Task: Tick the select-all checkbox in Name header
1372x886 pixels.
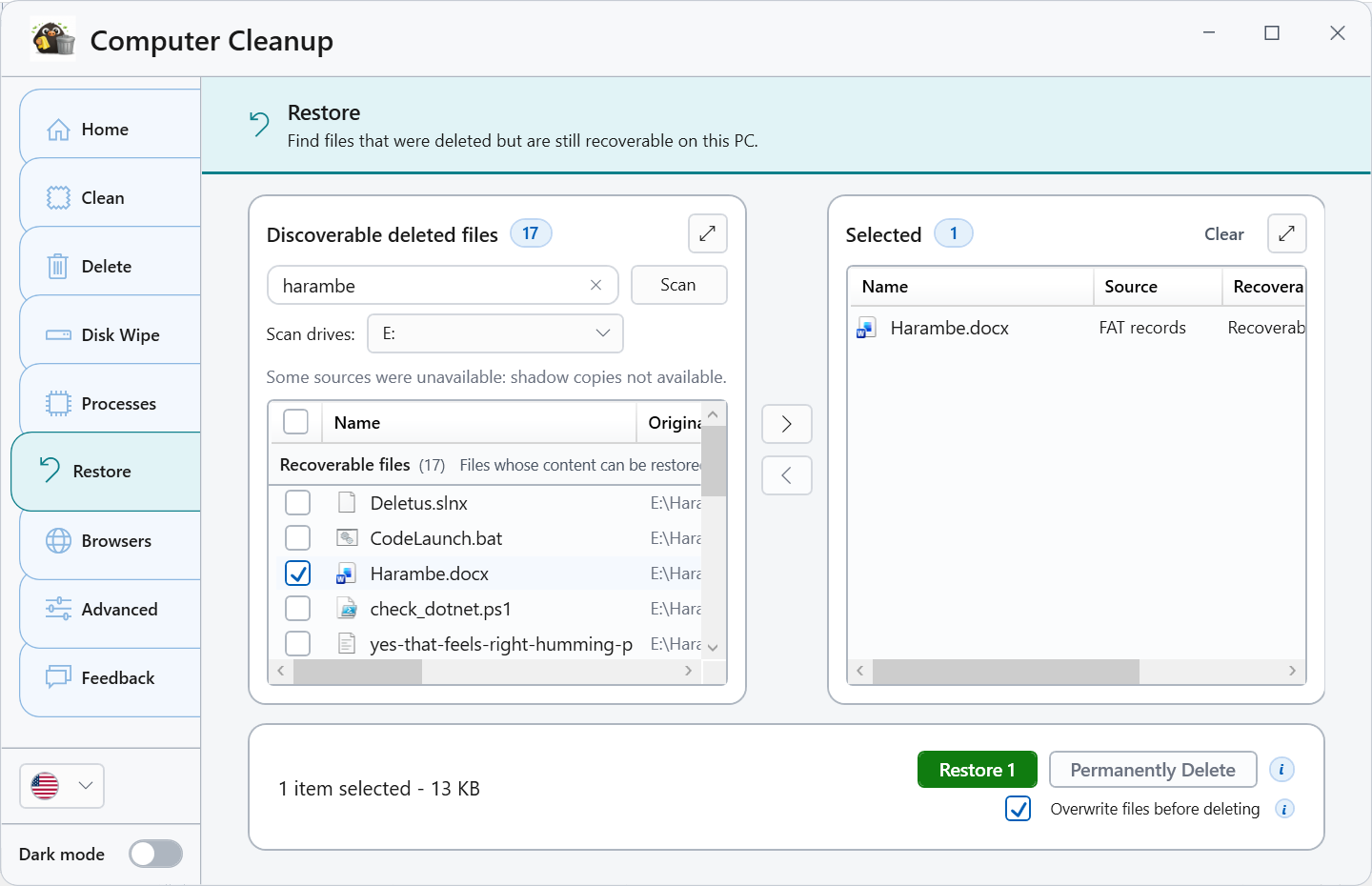Action: coord(296,422)
